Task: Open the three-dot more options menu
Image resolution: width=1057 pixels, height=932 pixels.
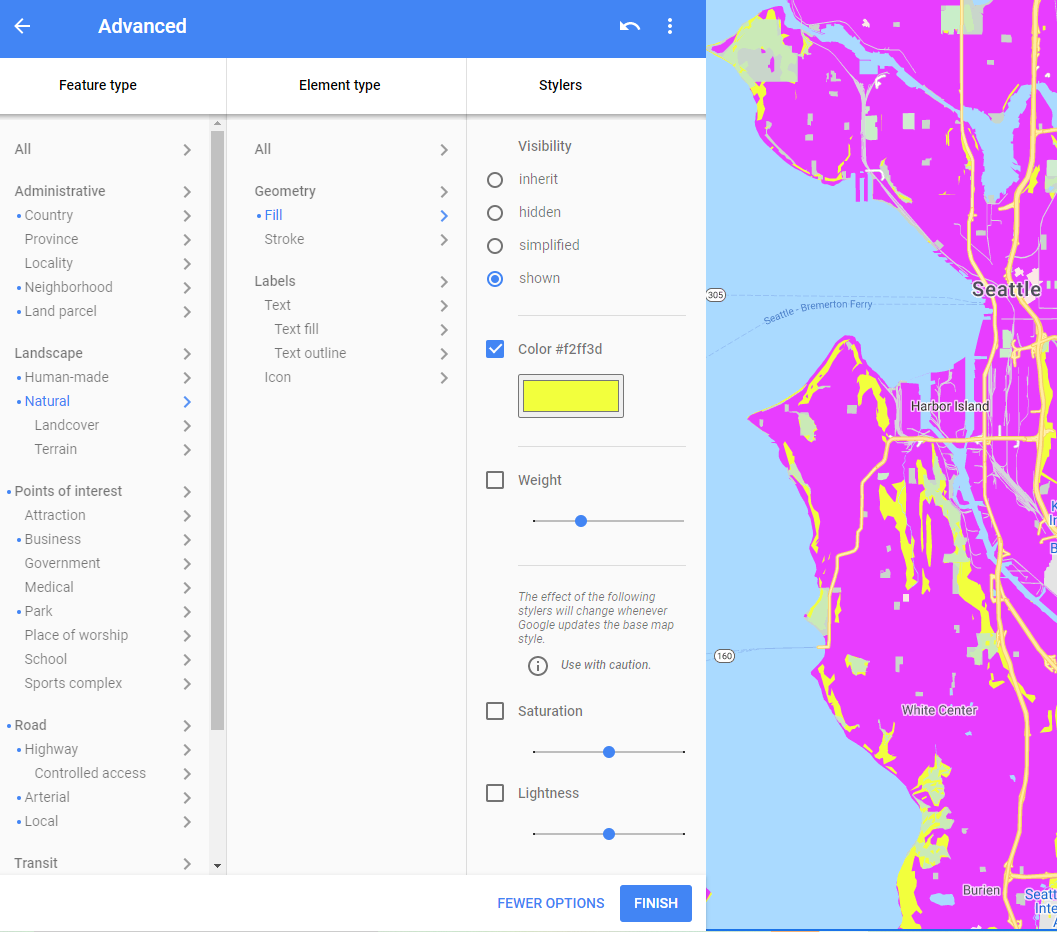Action: coord(670,26)
